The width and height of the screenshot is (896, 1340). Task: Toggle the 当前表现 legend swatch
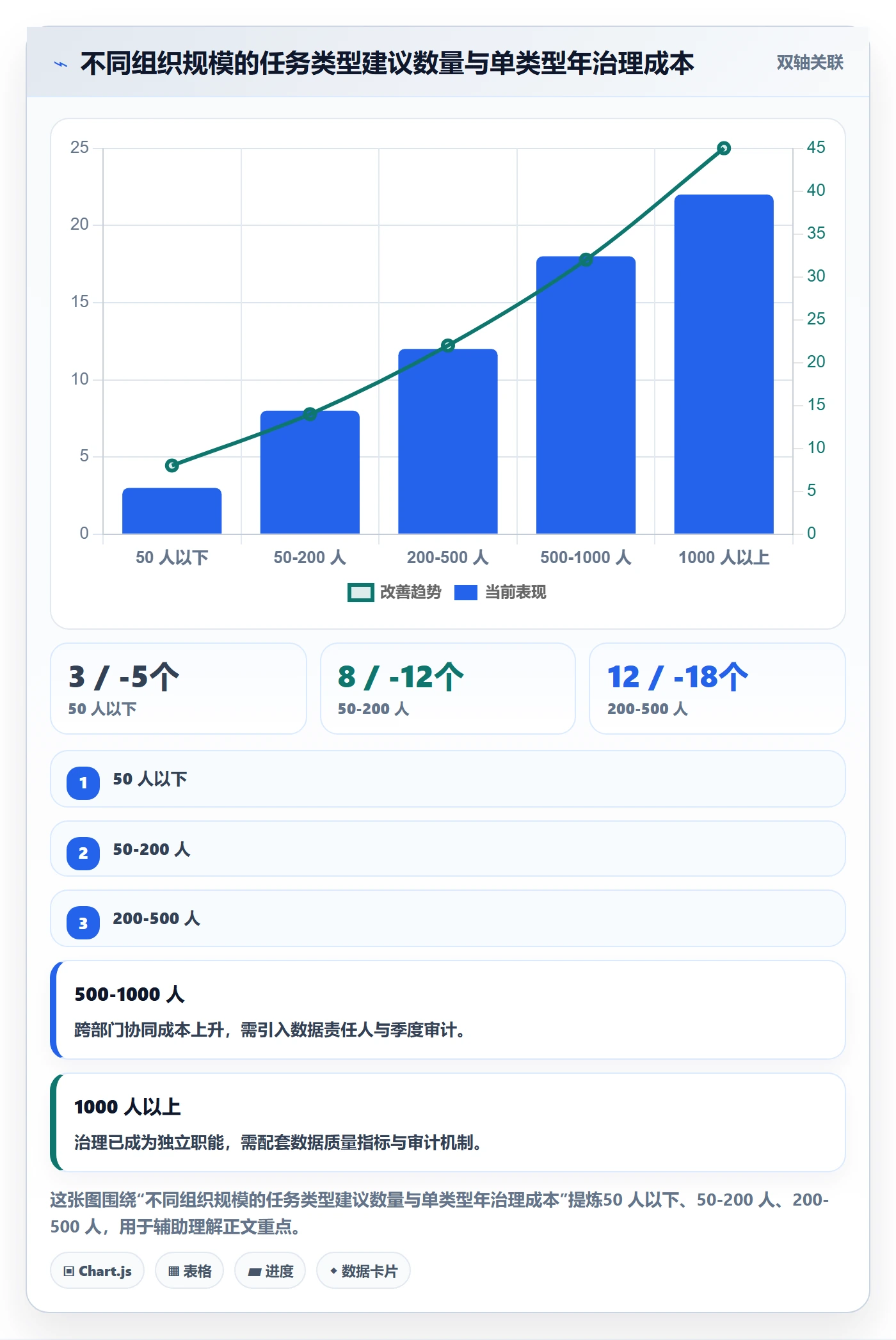pyautogui.click(x=465, y=593)
